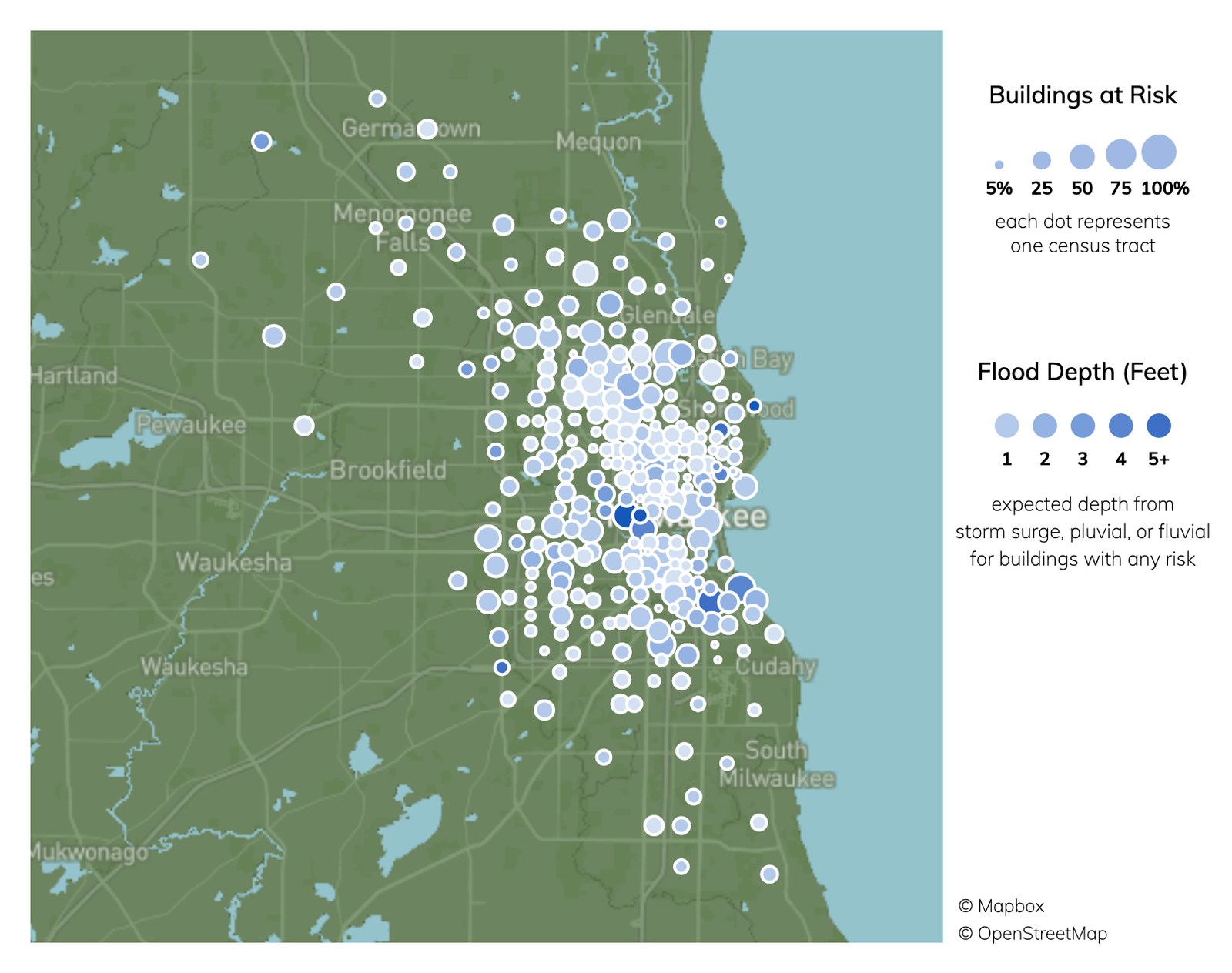
Task: Click 'each dot represents one census tract' note
Action: pyautogui.click(x=1083, y=234)
